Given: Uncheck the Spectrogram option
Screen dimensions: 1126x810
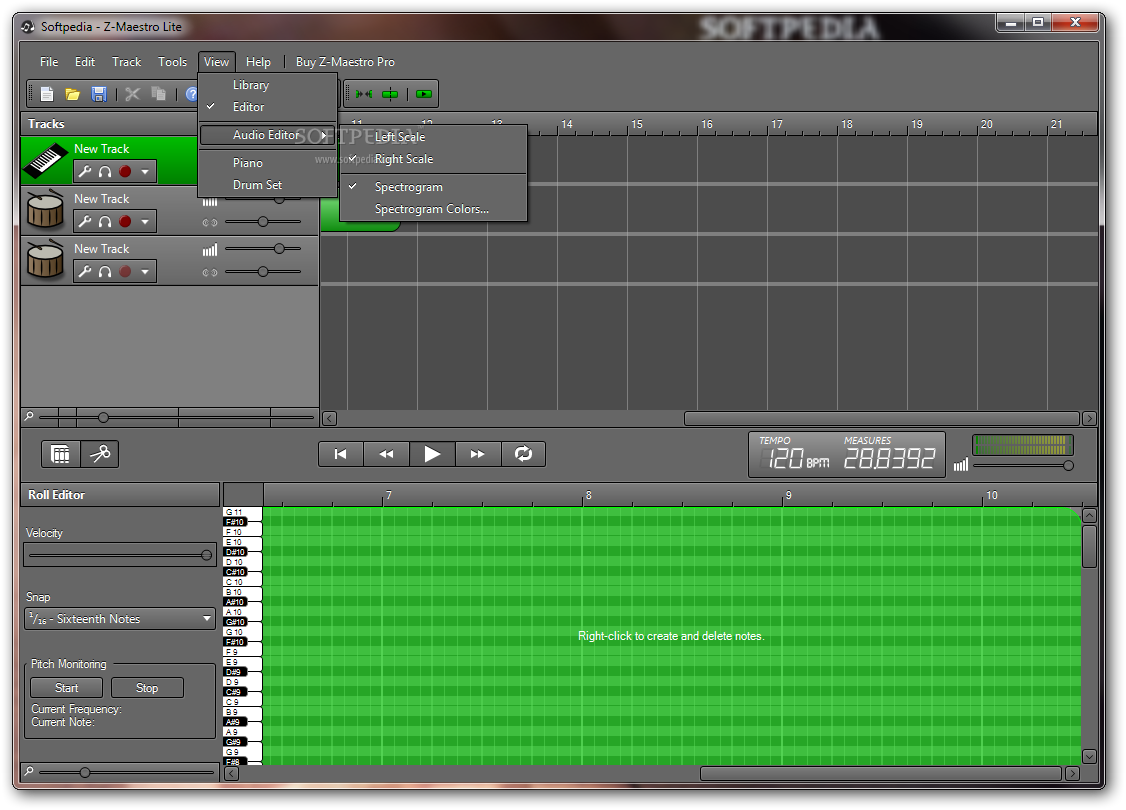Looking at the screenshot, I should [x=433, y=187].
